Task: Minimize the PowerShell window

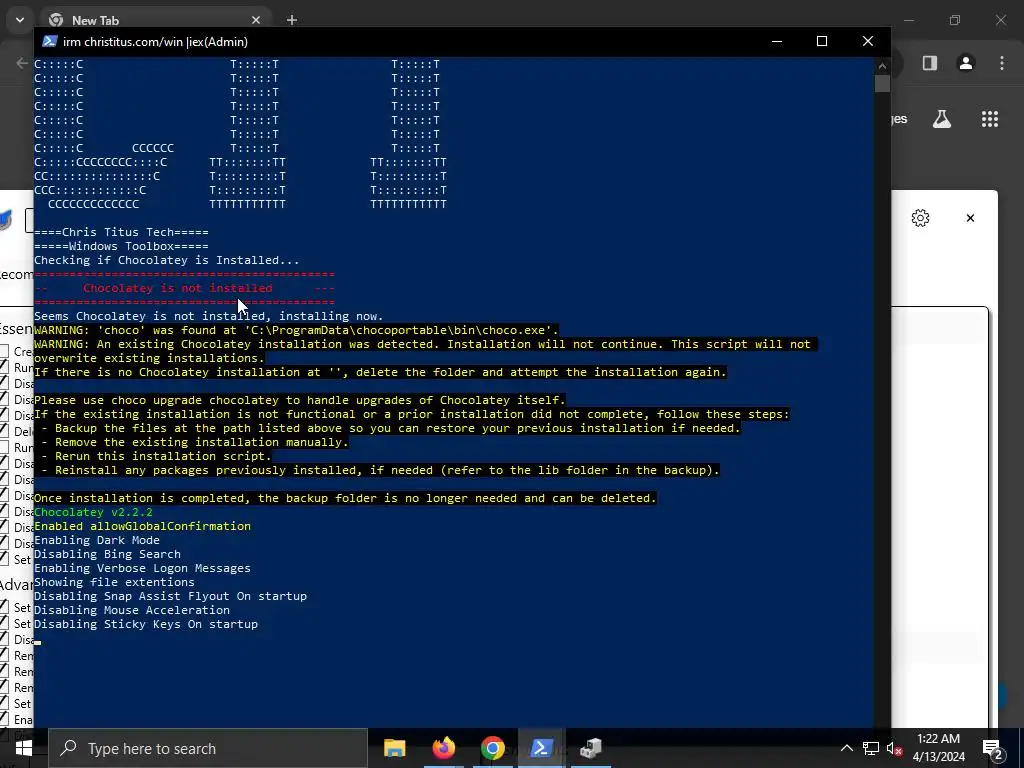Action: (x=776, y=41)
